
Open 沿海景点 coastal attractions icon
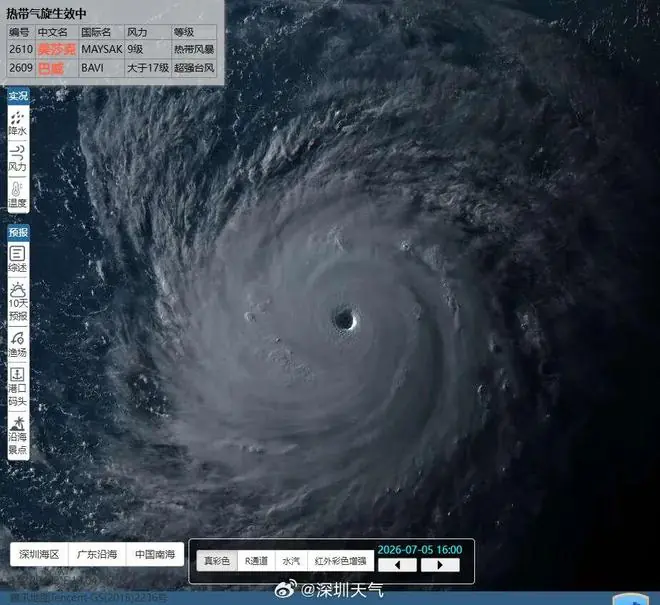tap(18, 435)
